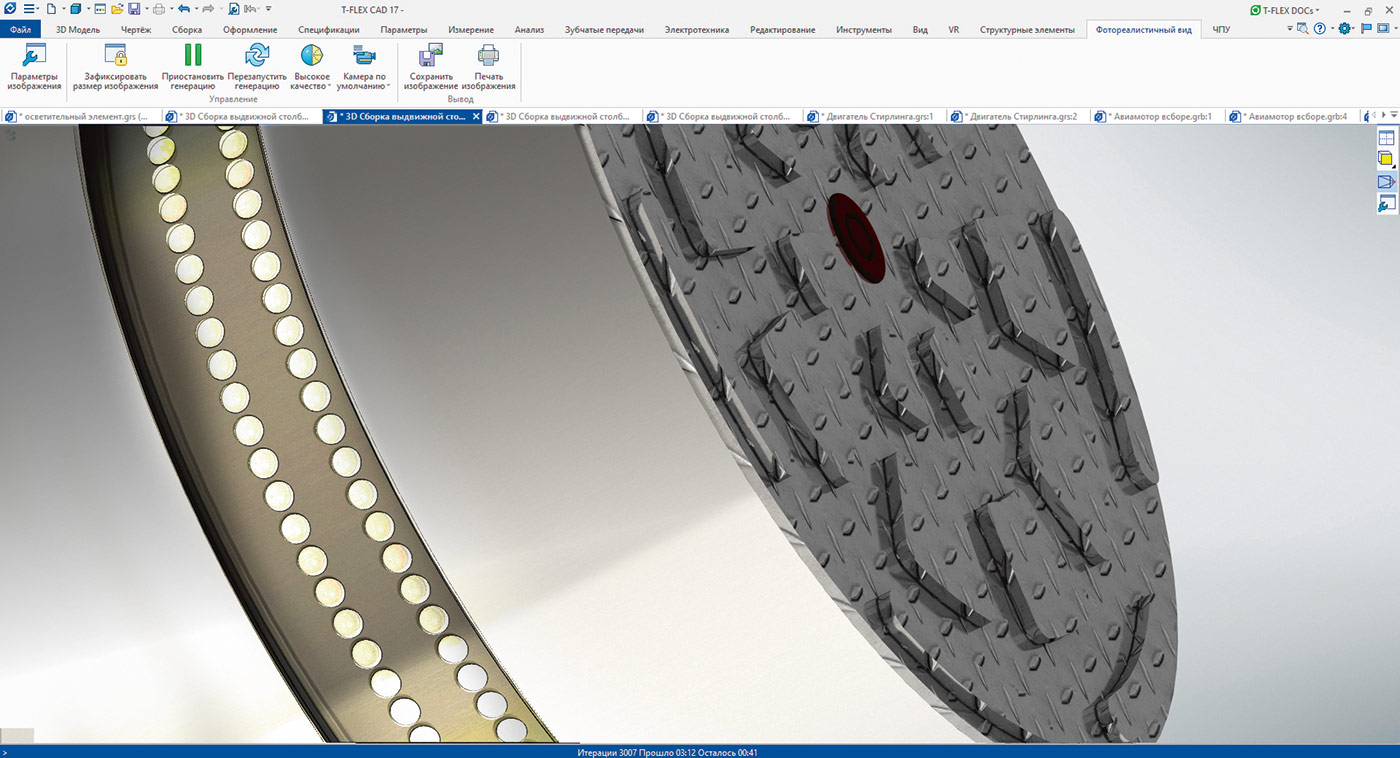Switch to the Структурные элементы ribbon tab
The image size is (1400, 758).
click(x=1027, y=30)
